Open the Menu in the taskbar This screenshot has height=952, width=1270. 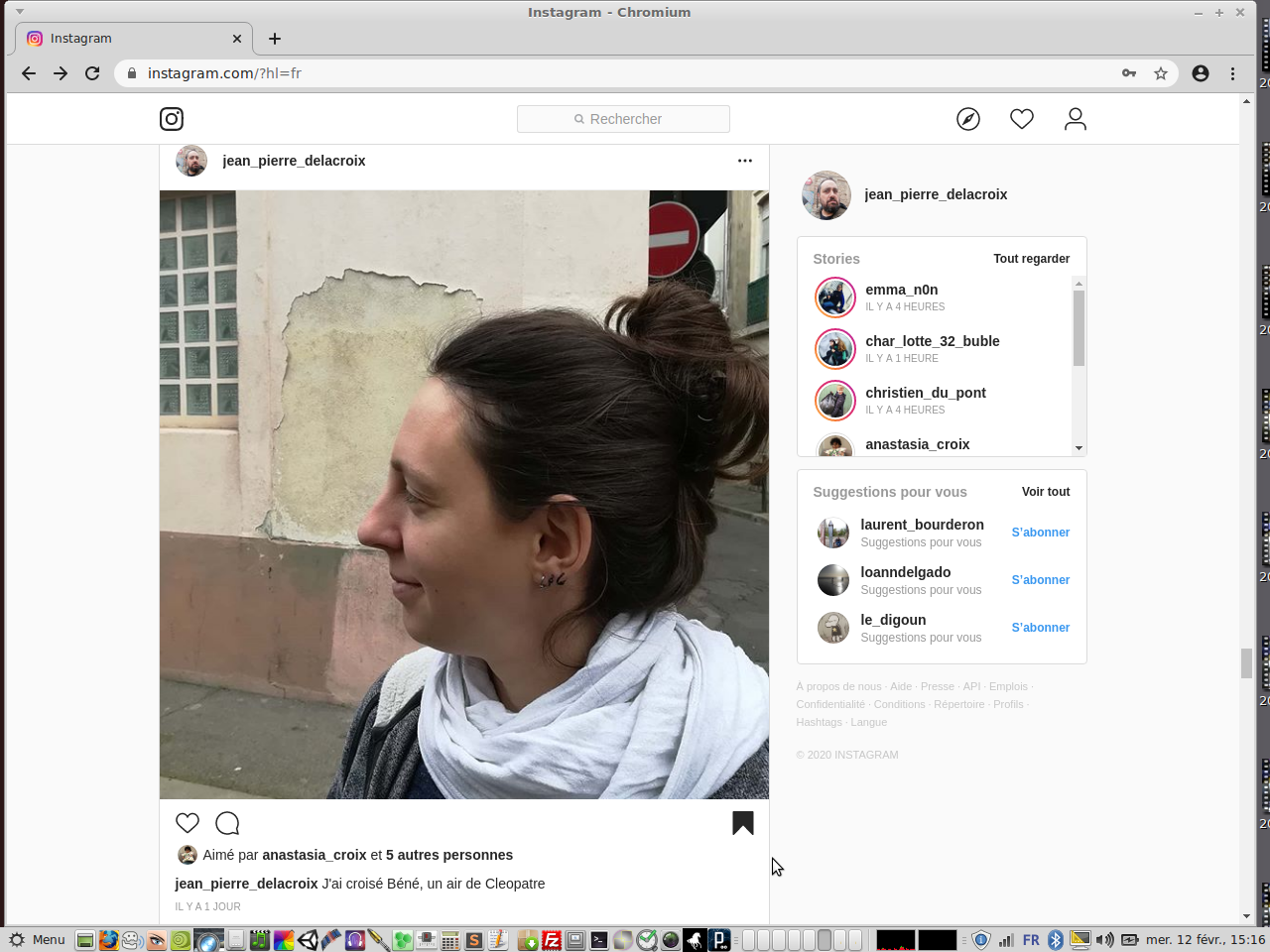38,940
